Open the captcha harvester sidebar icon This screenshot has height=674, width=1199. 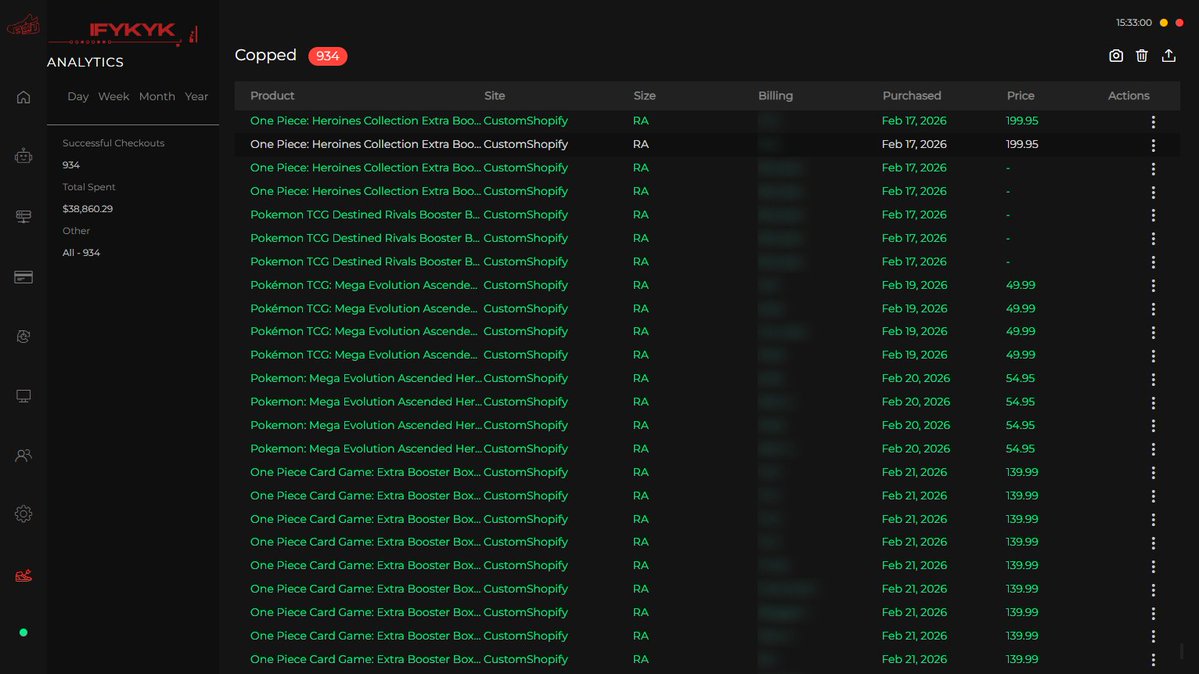coord(23,337)
